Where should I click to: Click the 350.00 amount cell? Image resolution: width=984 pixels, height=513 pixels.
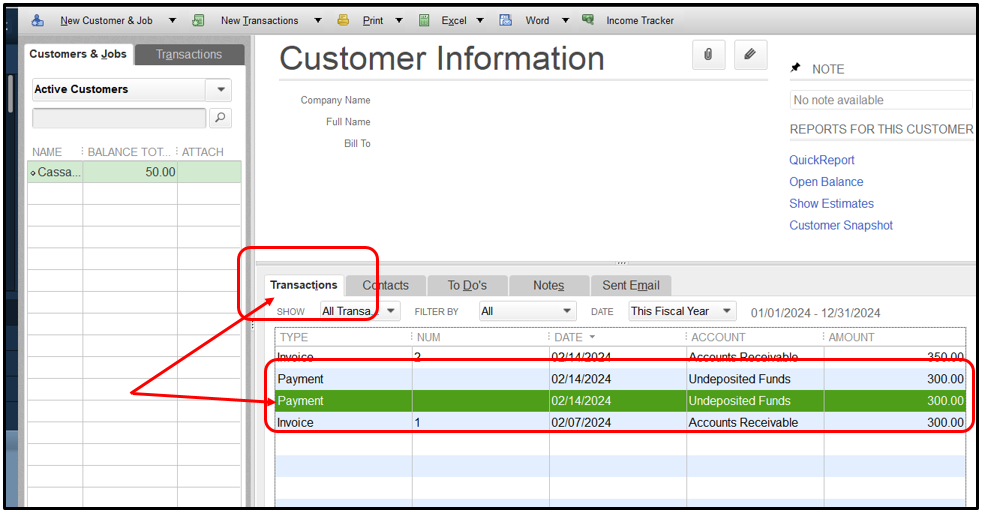coord(945,357)
